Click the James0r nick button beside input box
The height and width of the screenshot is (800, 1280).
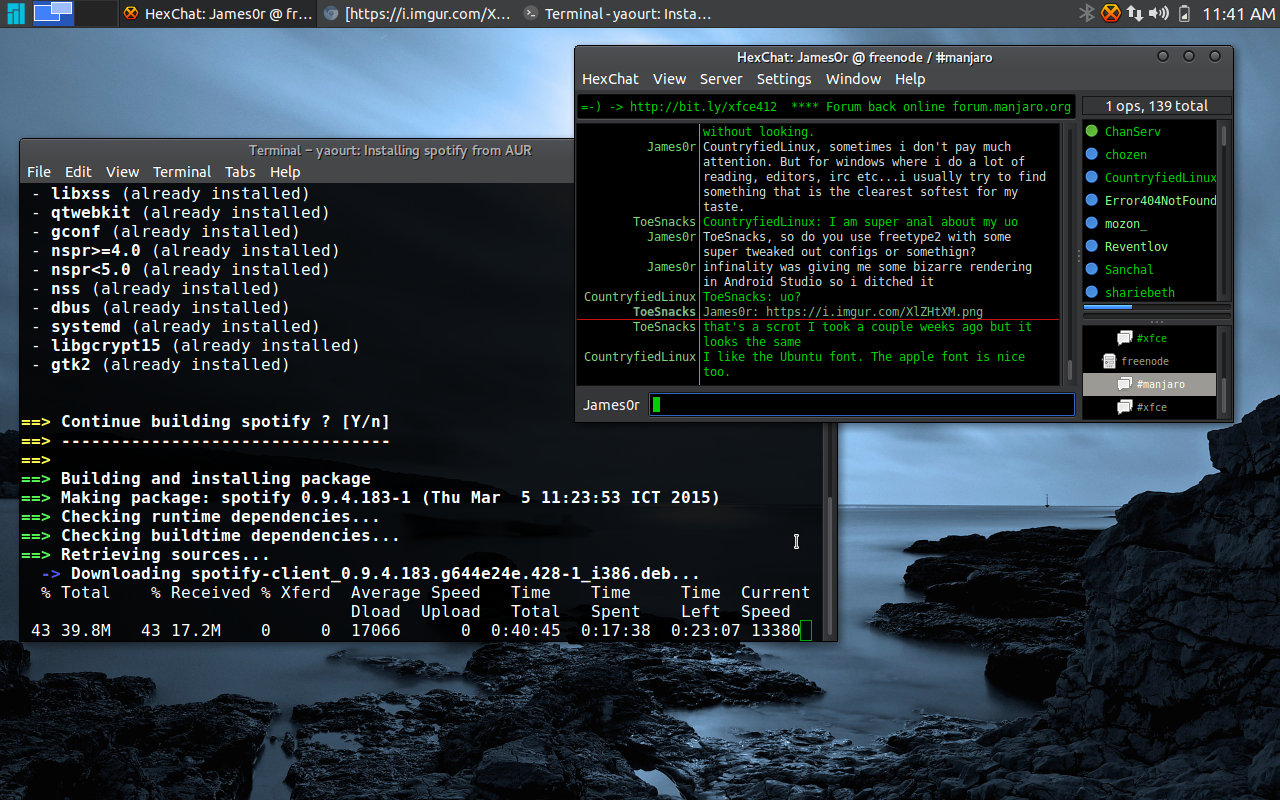coord(611,405)
